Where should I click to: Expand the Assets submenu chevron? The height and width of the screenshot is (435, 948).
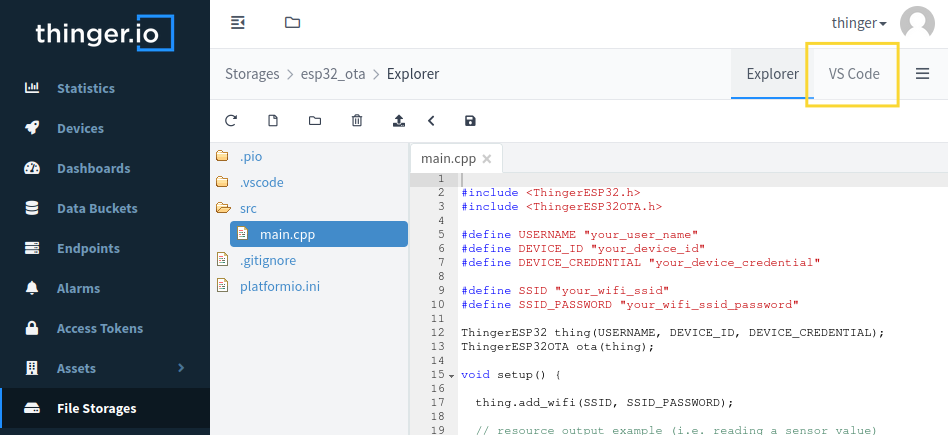(181, 367)
